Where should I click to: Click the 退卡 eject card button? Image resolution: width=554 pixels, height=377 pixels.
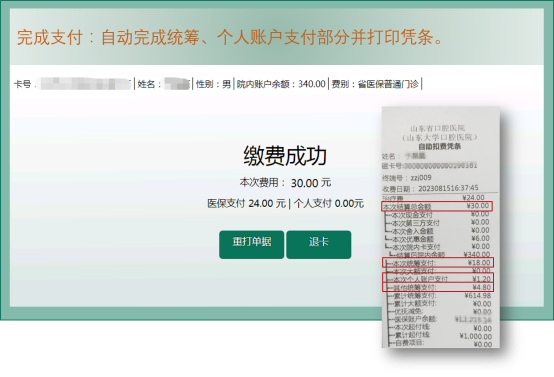(319, 245)
